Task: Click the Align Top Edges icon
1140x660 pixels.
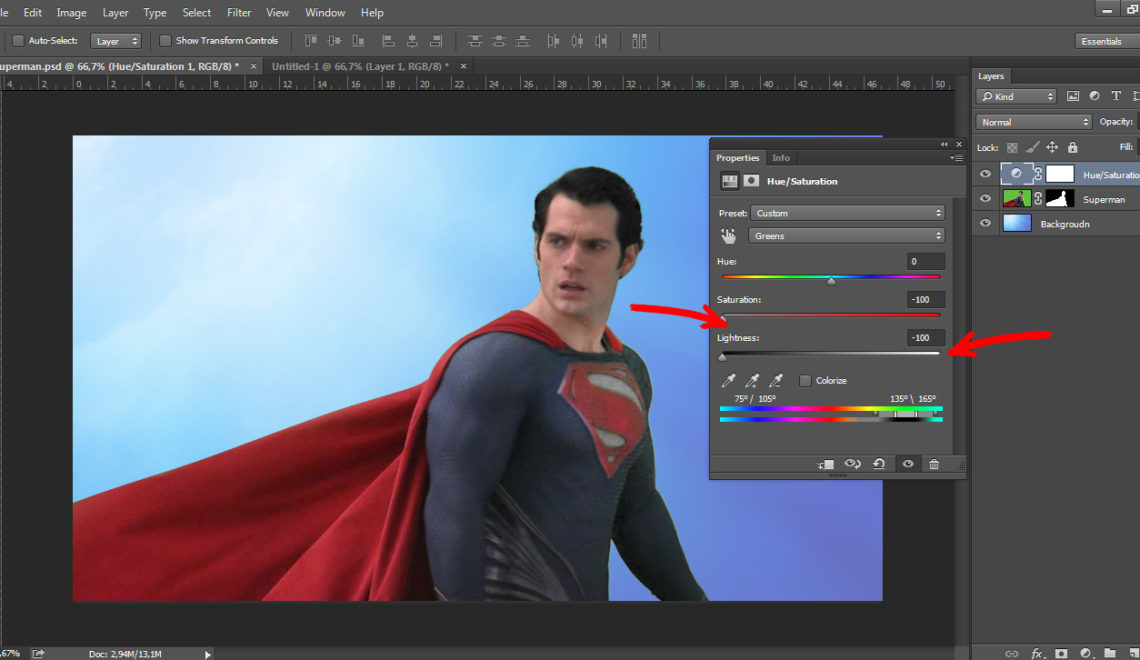Action: (310, 41)
